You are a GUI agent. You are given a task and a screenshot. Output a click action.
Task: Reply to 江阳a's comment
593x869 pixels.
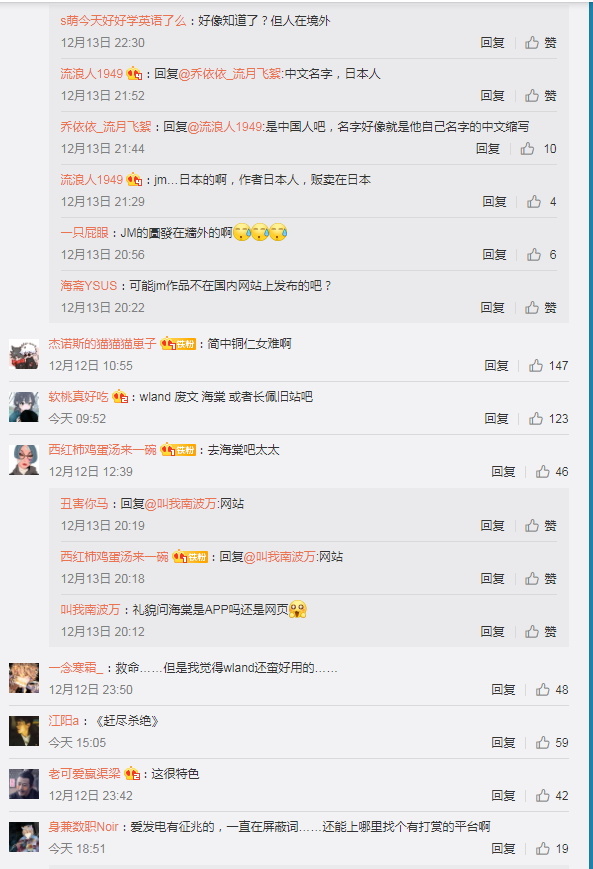click(503, 743)
